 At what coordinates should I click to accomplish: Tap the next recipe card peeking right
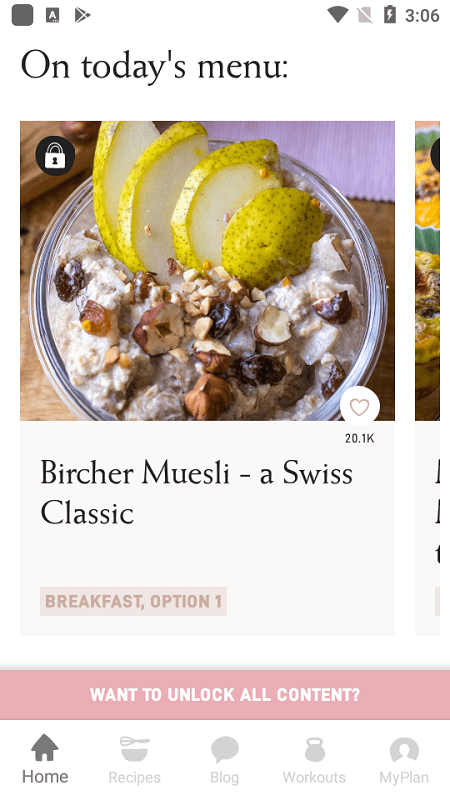click(x=428, y=378)
